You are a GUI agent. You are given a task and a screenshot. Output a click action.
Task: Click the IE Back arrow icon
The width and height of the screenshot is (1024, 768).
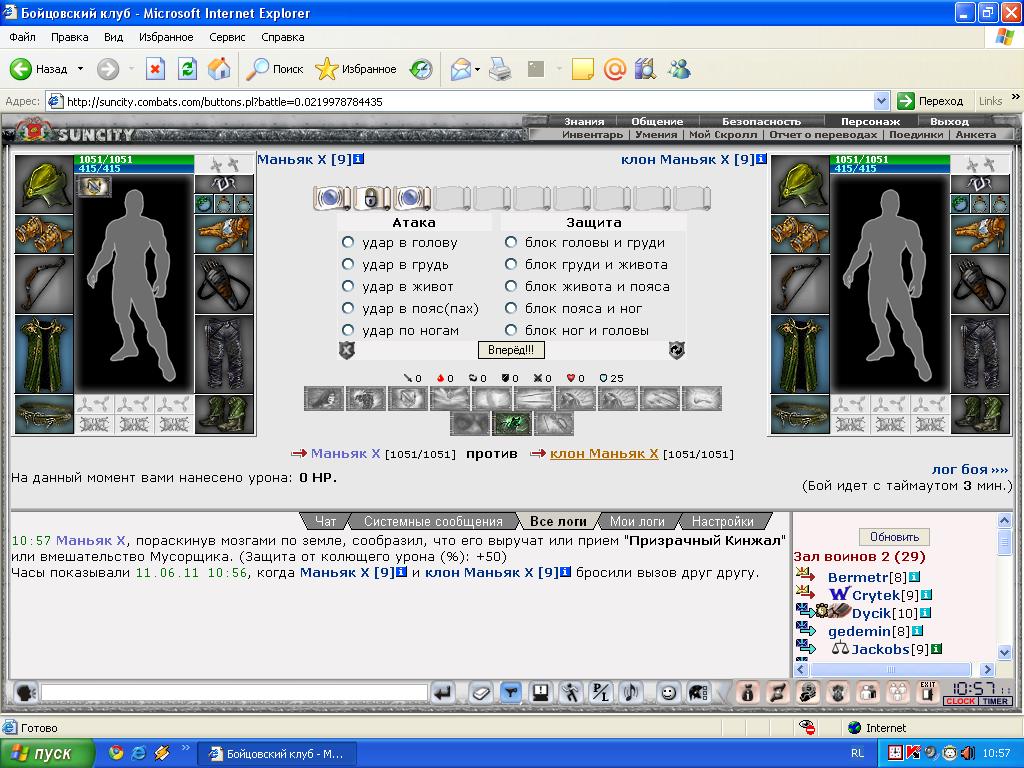click(x=20, y=69)
